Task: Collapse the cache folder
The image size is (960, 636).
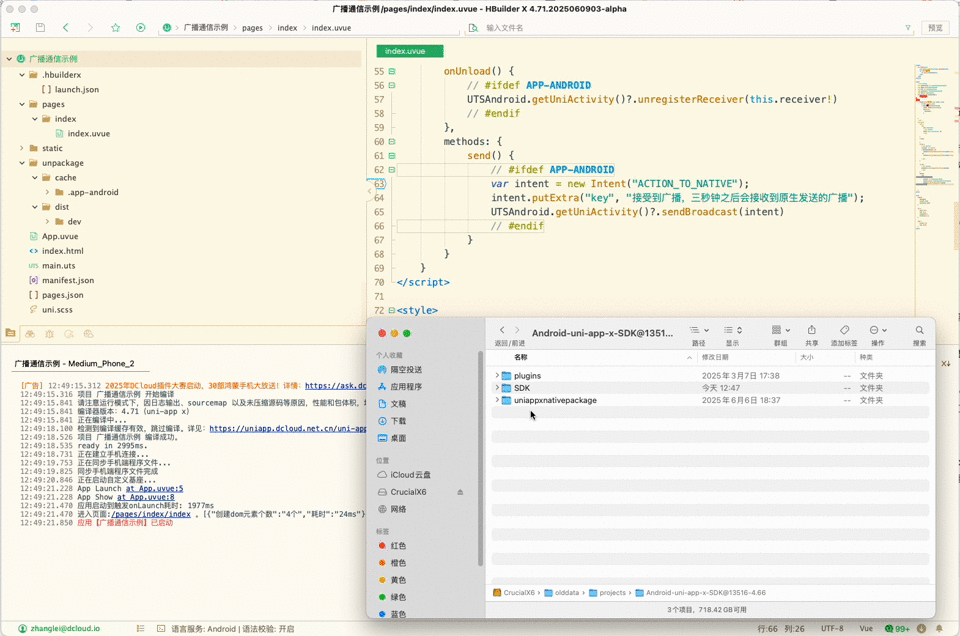Action: coord(35,178)
